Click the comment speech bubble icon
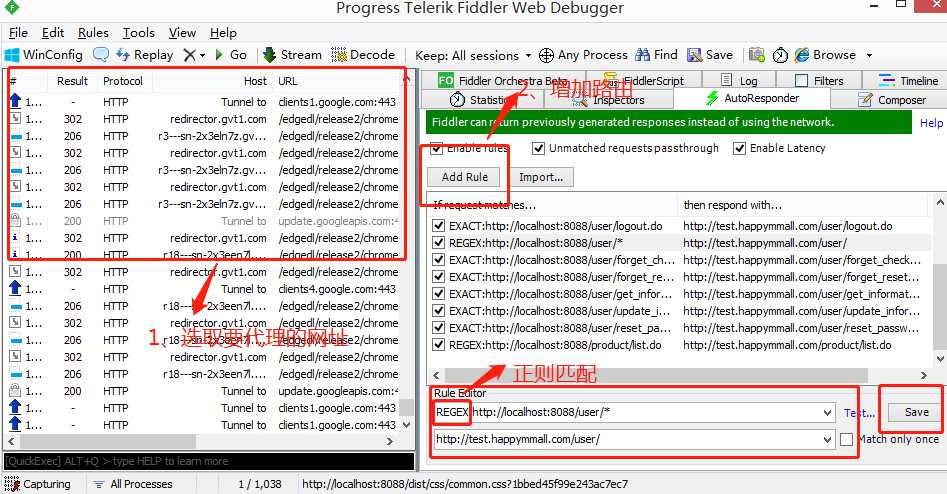This screenshot has width=947, height=494. pyautogui.click(x=100, y=55)
